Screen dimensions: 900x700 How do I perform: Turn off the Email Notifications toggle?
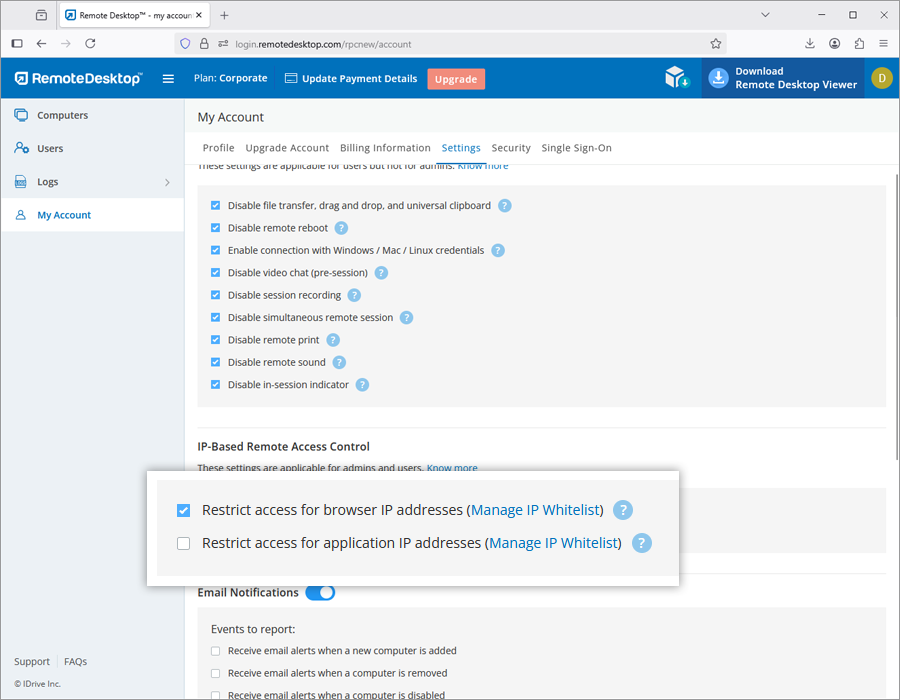click(320, 593)
